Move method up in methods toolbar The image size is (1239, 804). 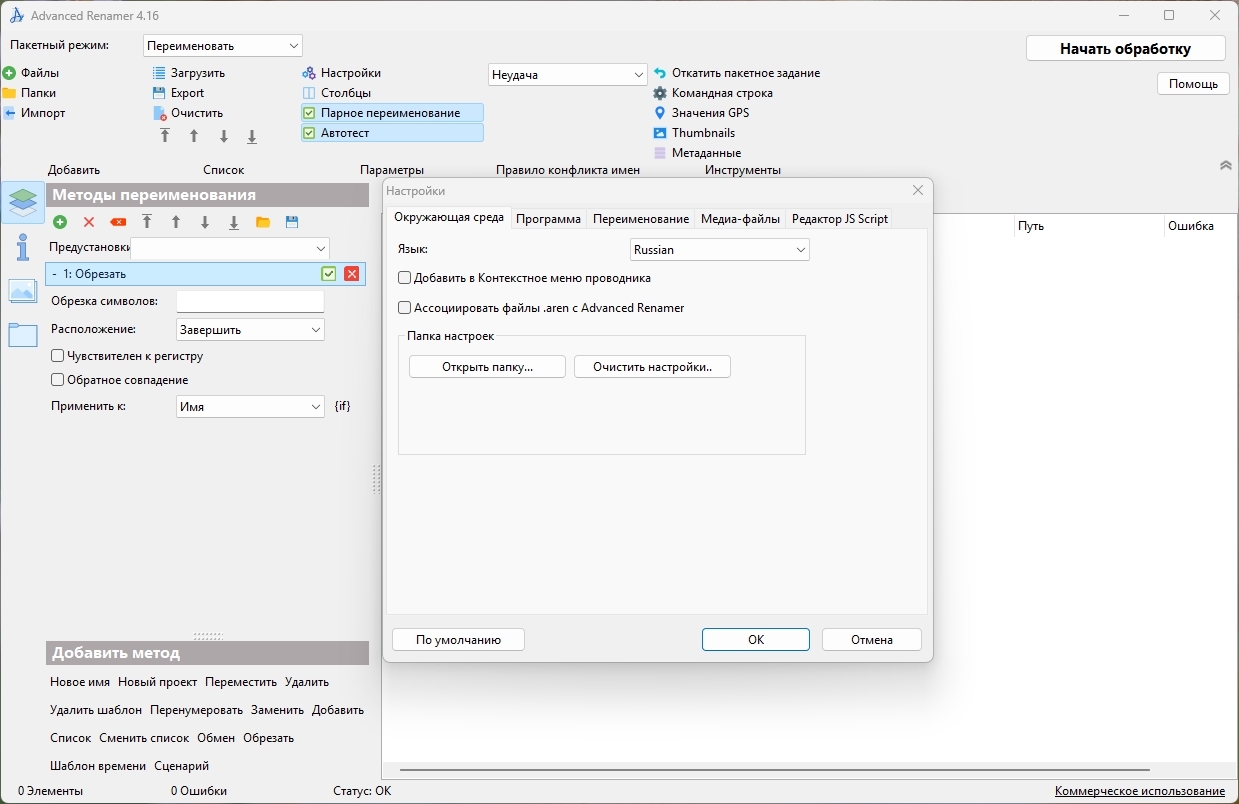coord(176,222)
